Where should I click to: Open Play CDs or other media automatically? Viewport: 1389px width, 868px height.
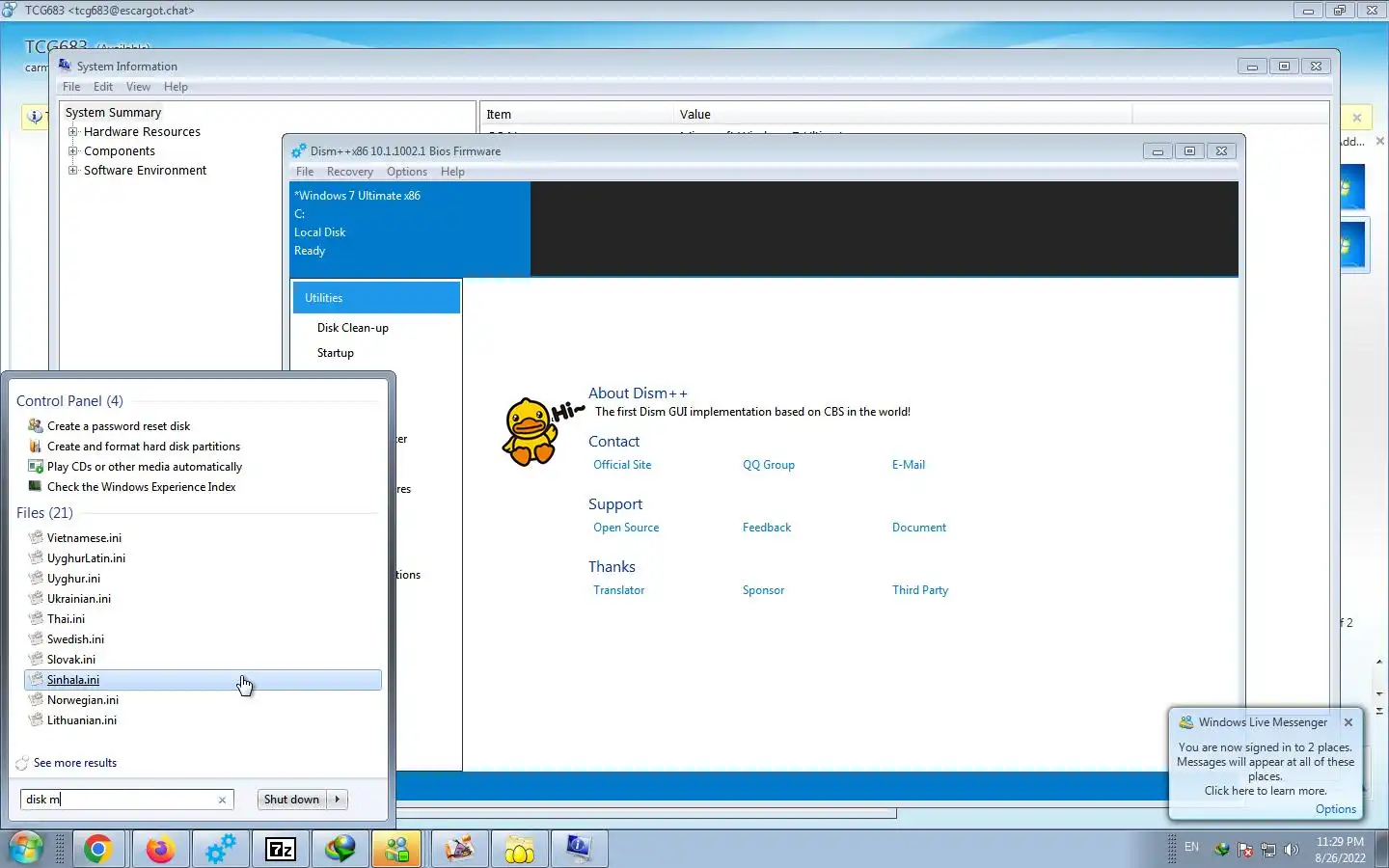145,467
